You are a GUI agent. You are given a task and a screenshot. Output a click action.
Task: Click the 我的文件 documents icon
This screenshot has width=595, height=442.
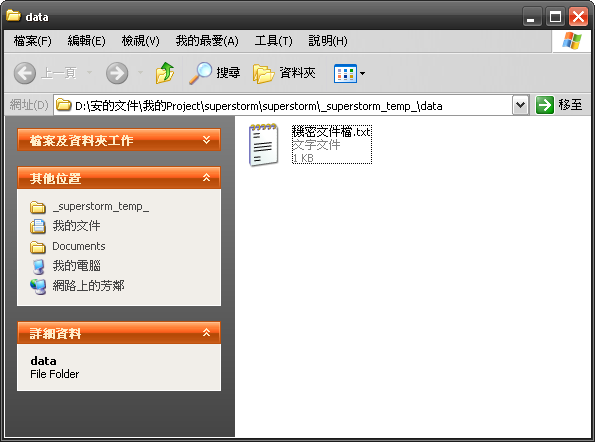[38, 227]
